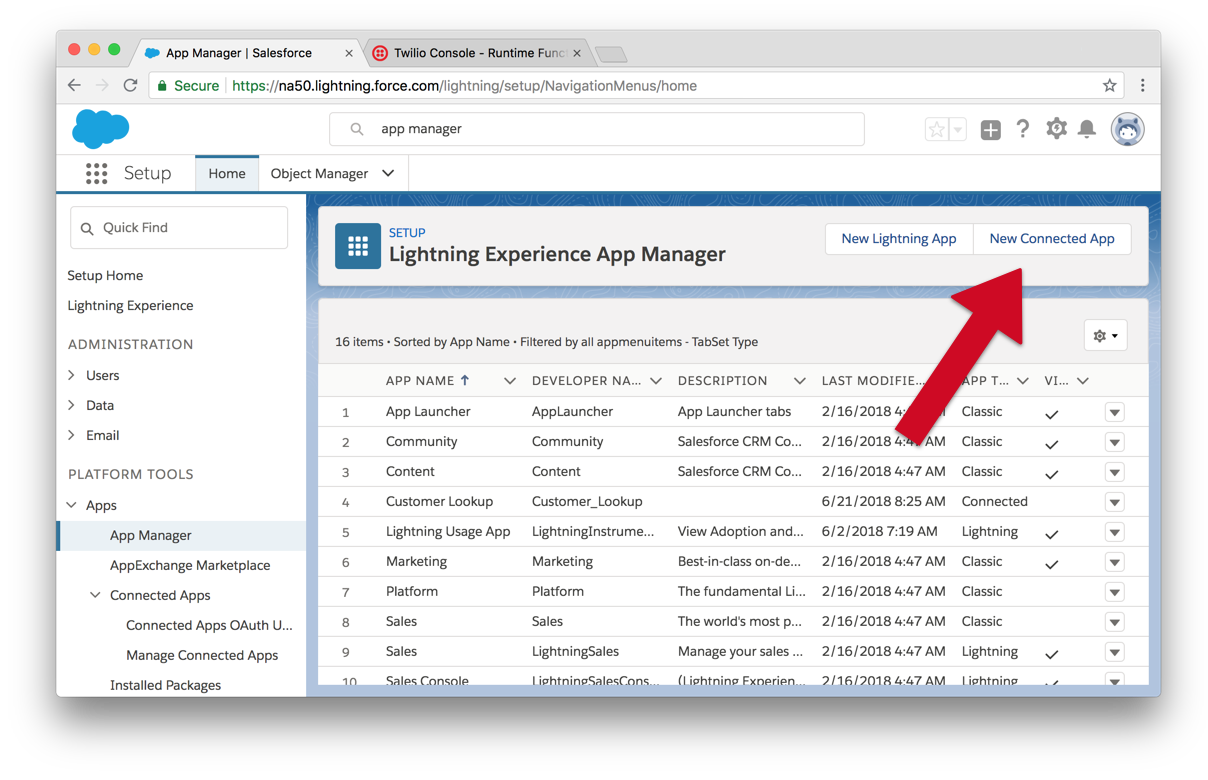Viewport: 1208px width, 780px height.
Task: Open the Chrome three-dot menu
Action: click(1142, 86)
